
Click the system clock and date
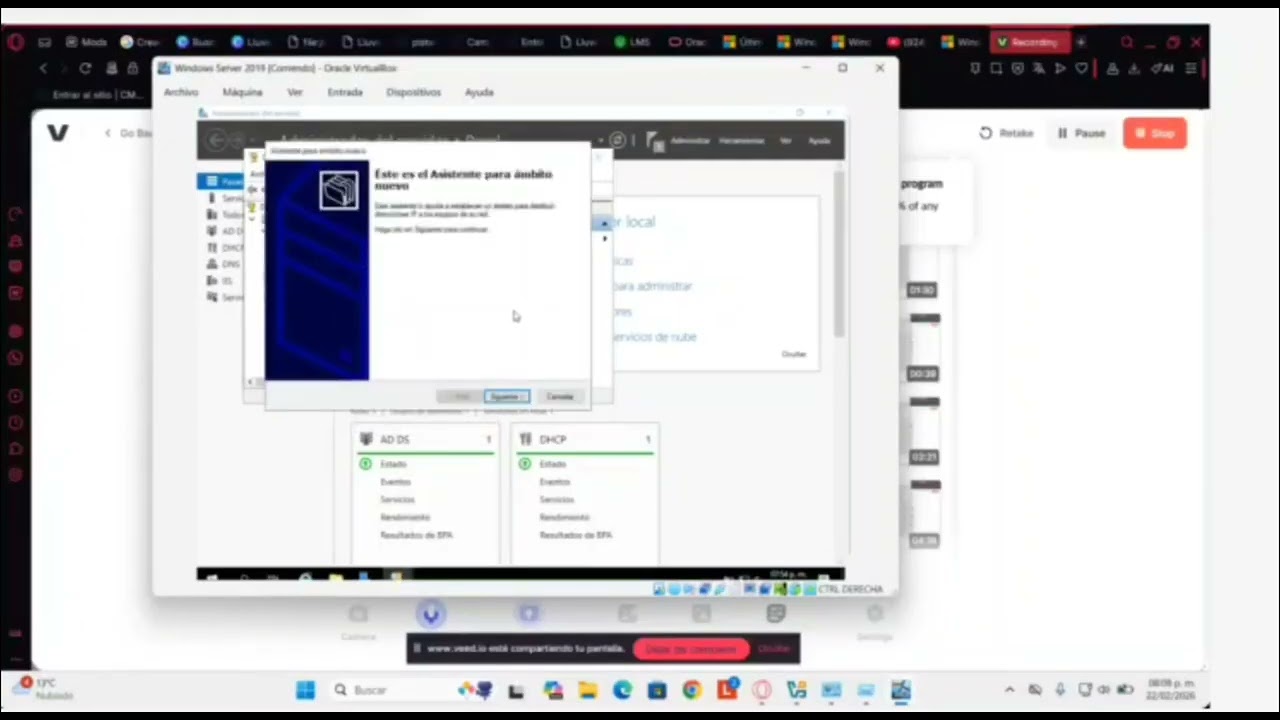click(x=1171, y=690)
